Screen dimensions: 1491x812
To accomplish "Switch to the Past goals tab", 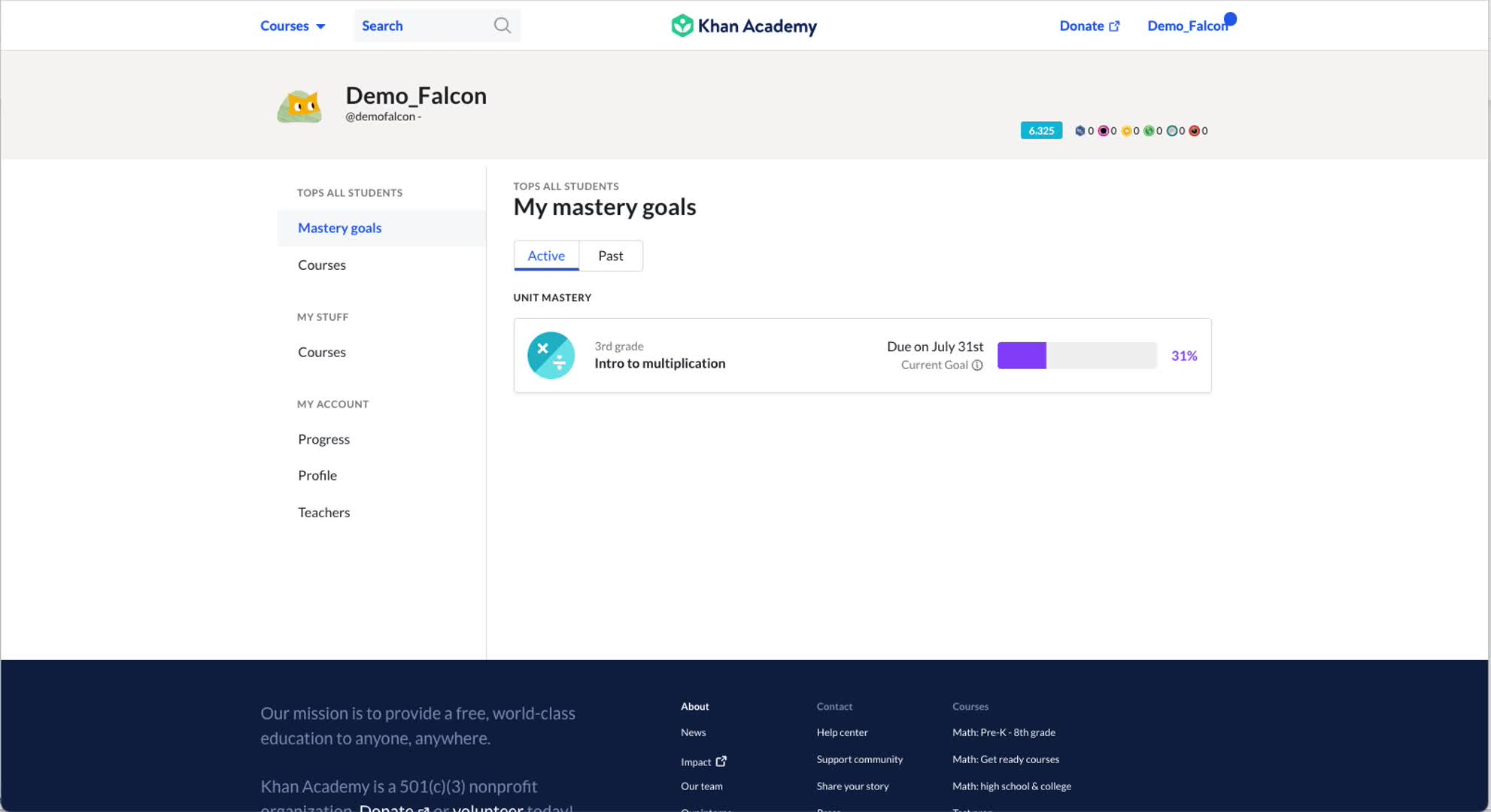I will (x=611, y=256).
